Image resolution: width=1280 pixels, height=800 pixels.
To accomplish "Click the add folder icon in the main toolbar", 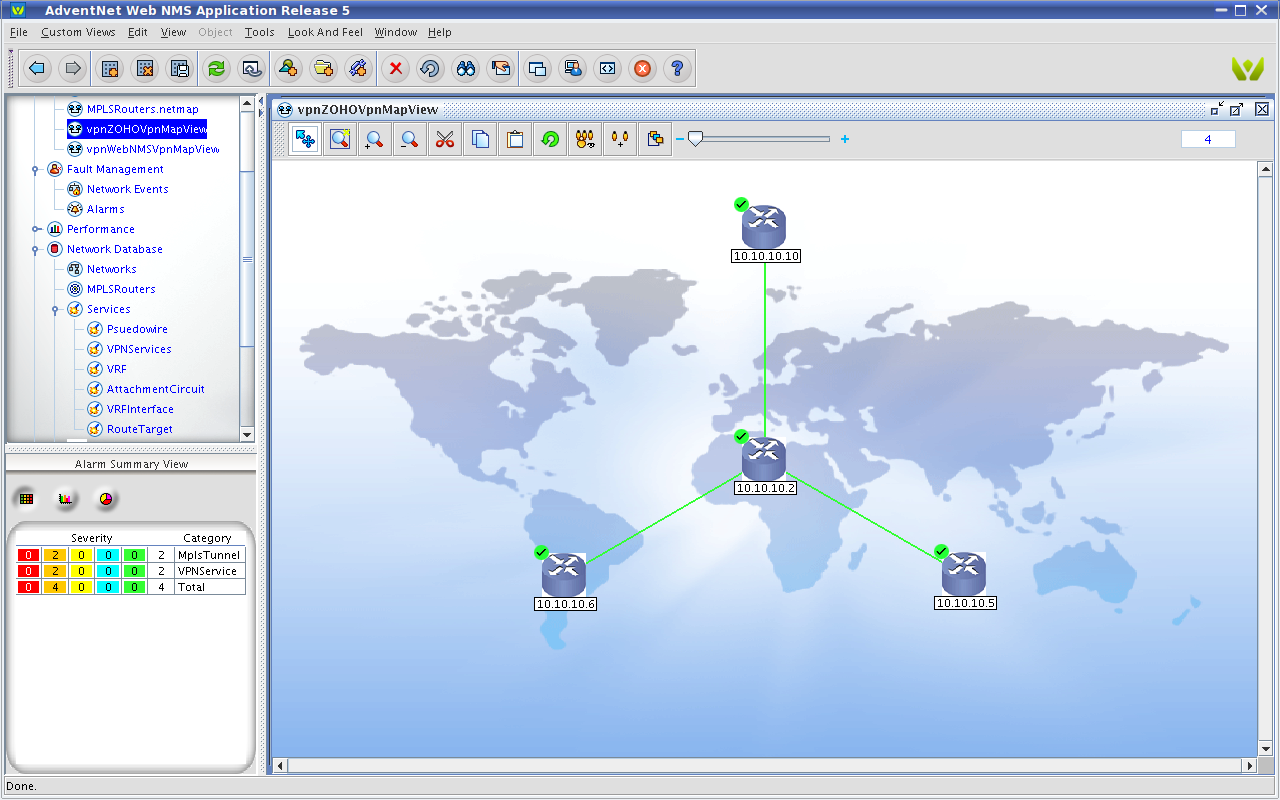I will [x=323, y=69].
